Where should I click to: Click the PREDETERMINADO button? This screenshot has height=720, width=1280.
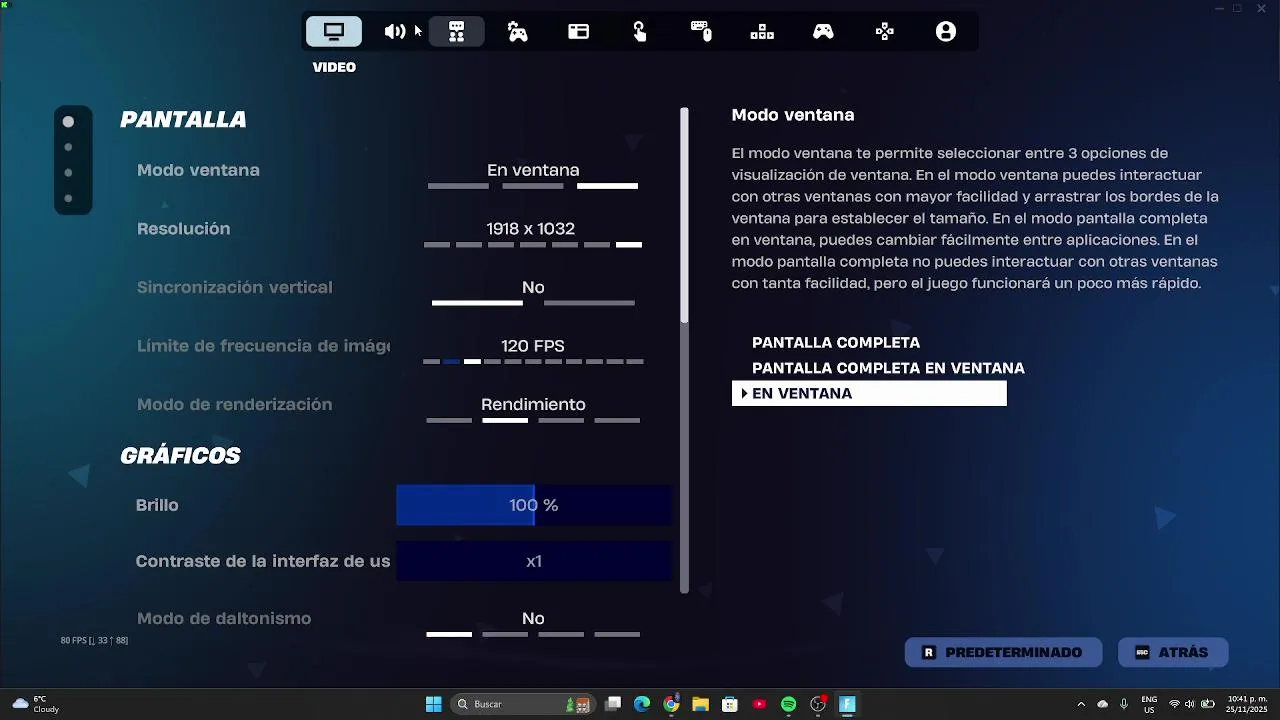(1003, 652)
